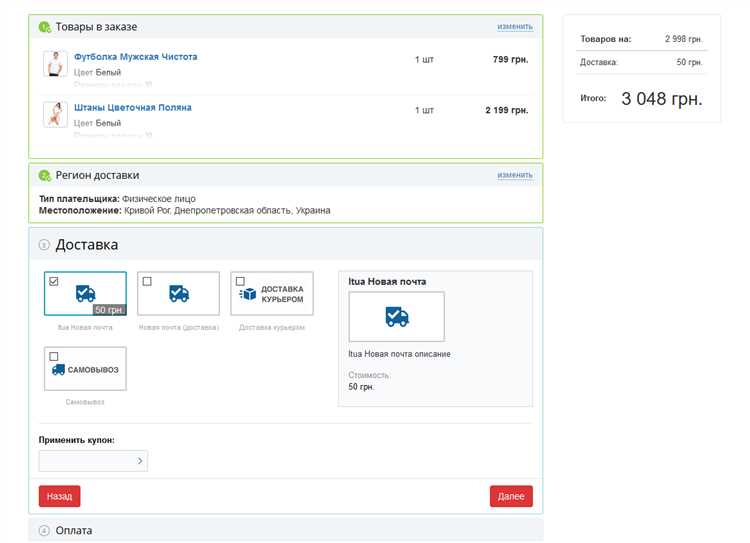Click the step 4 circle icon beside Оплата
Screen dimensions: 750x543
tap(44, 531)
